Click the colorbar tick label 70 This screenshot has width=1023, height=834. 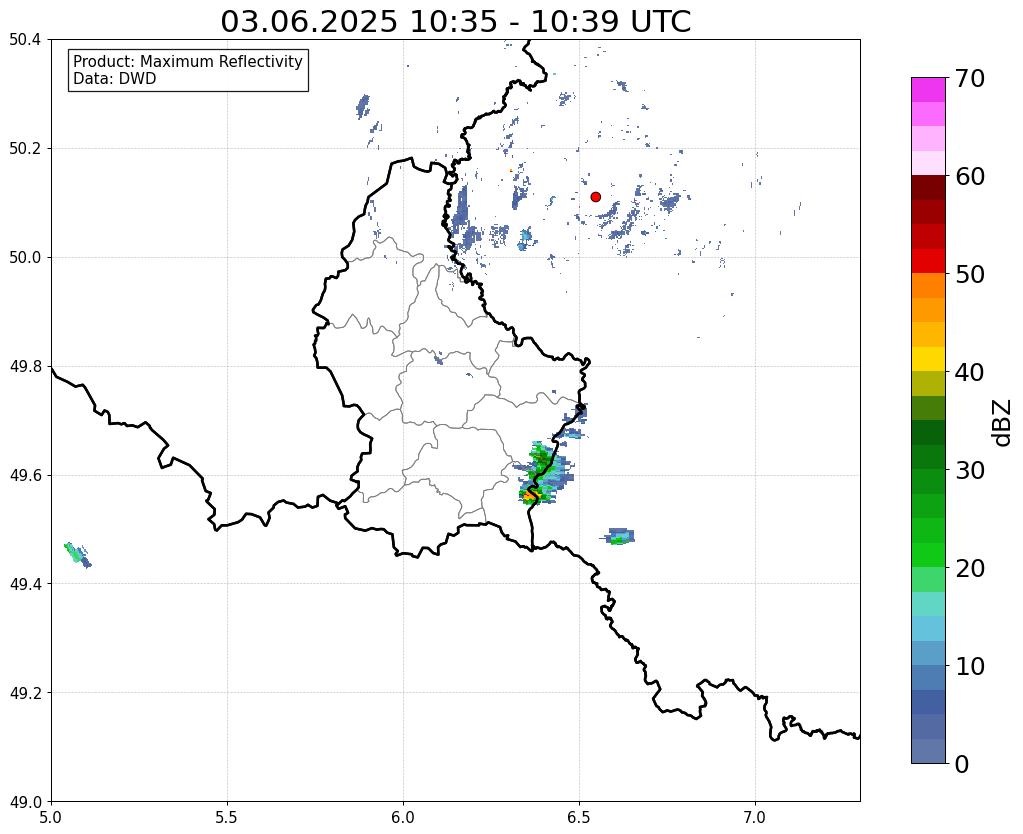(970, 78)
